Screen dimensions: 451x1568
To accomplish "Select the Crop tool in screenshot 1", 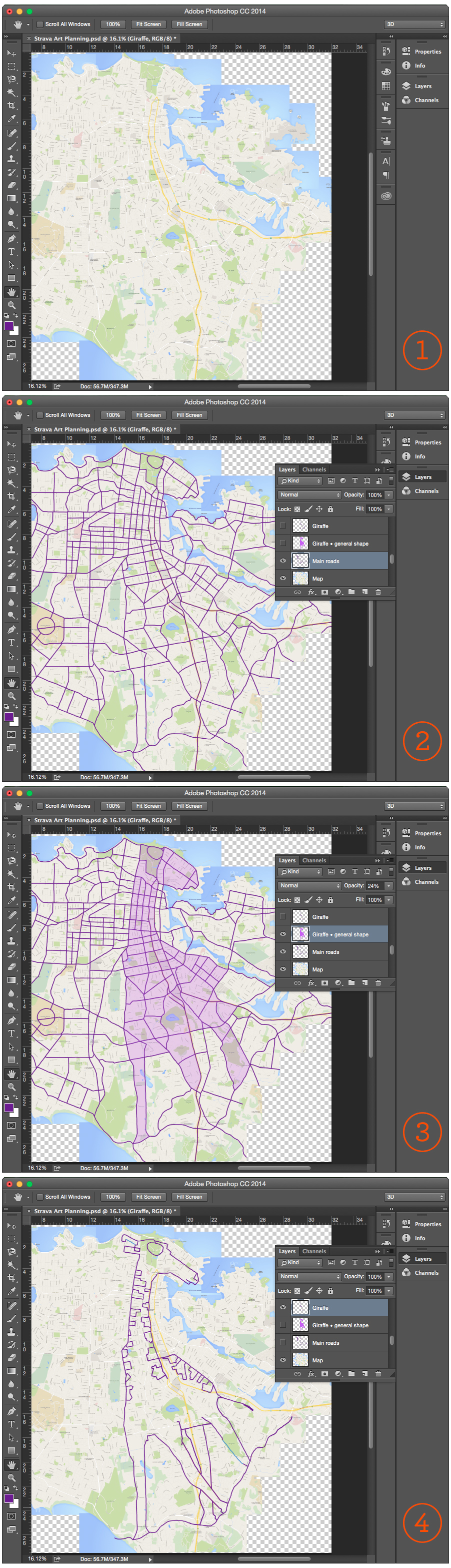I will [x=11, y=106].
